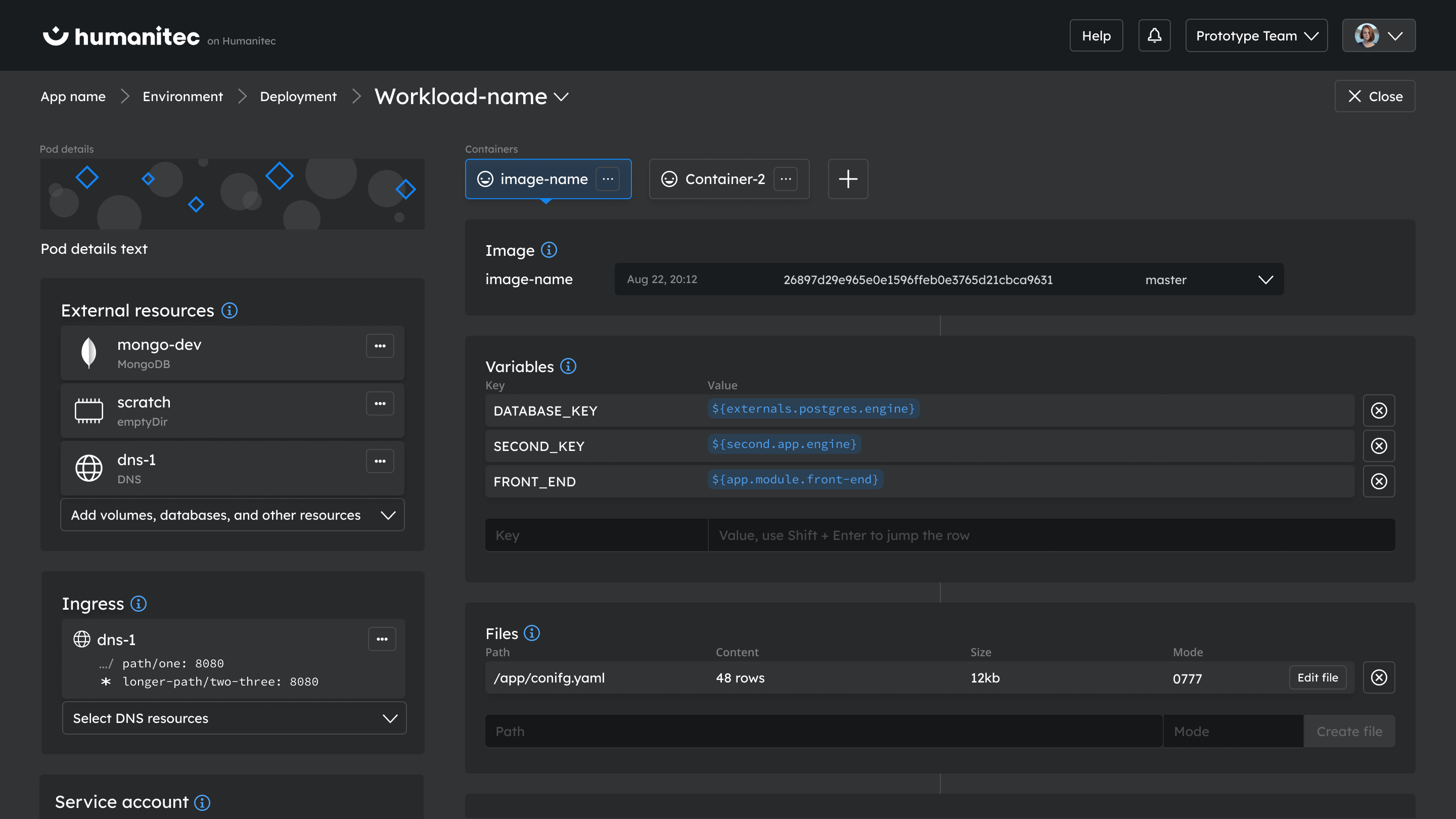Image resolution: width=1456 pixels, height=819 pixels.
Task: Click the Humanitec logo
Action: [x=120, y=35]
